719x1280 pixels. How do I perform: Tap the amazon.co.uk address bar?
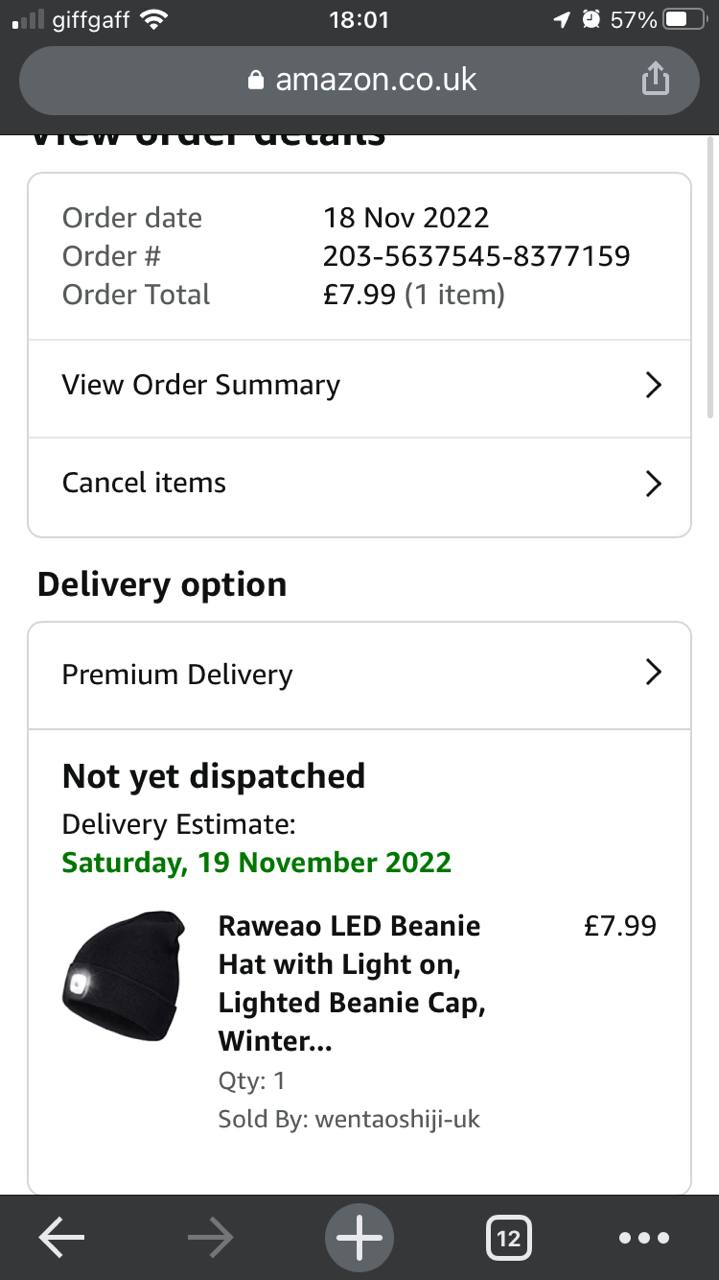[375, 80]
